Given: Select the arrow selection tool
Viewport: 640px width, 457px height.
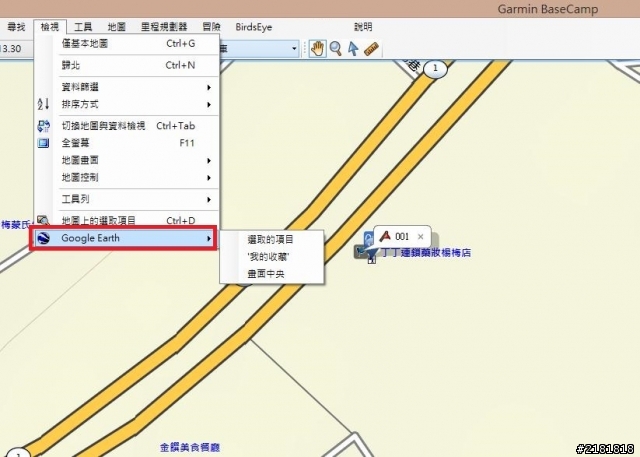Looking at the screenshot, I should point(353,49).
